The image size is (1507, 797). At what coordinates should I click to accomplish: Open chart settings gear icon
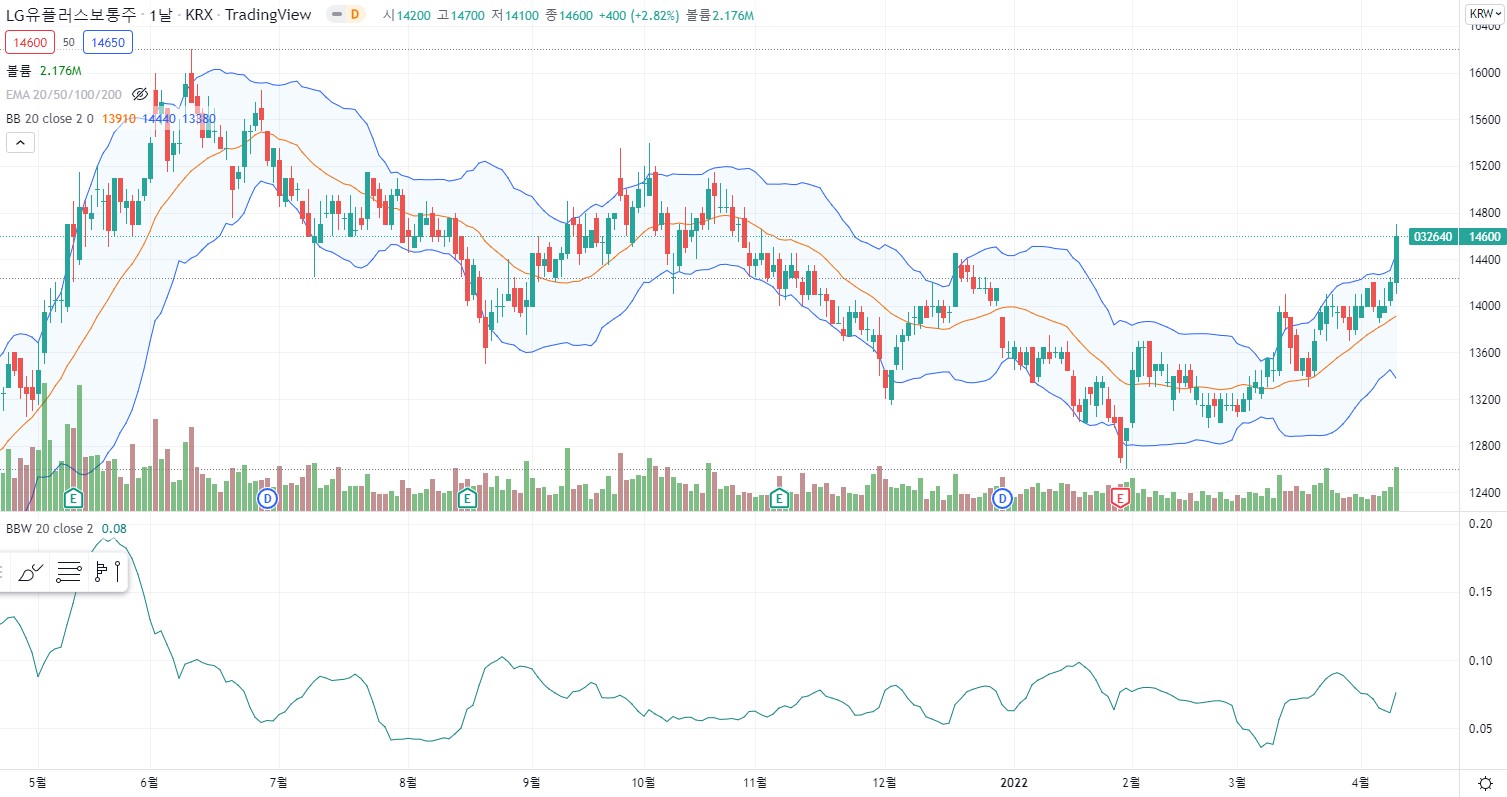(x=1485, y=782)
